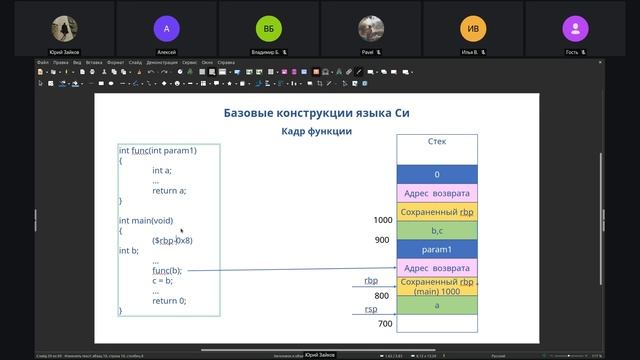Image resolution: width=640 pixels, height=360 pixels.
Task: Click the 'Сохраненный rbp (main) 1000' cell
Action: point(437,287)
